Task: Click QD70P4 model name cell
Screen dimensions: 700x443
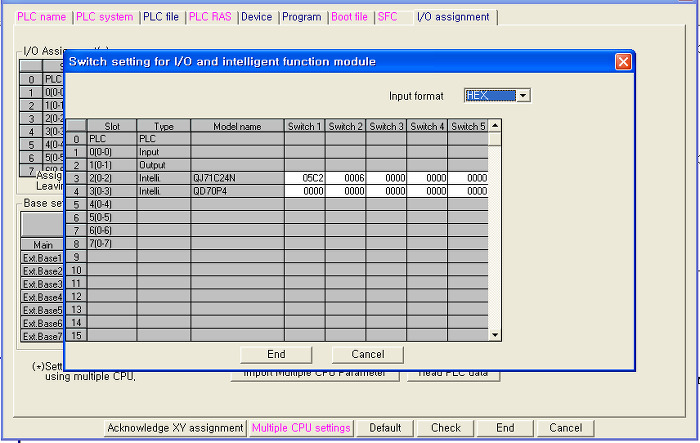Action: tap(238, 191)
